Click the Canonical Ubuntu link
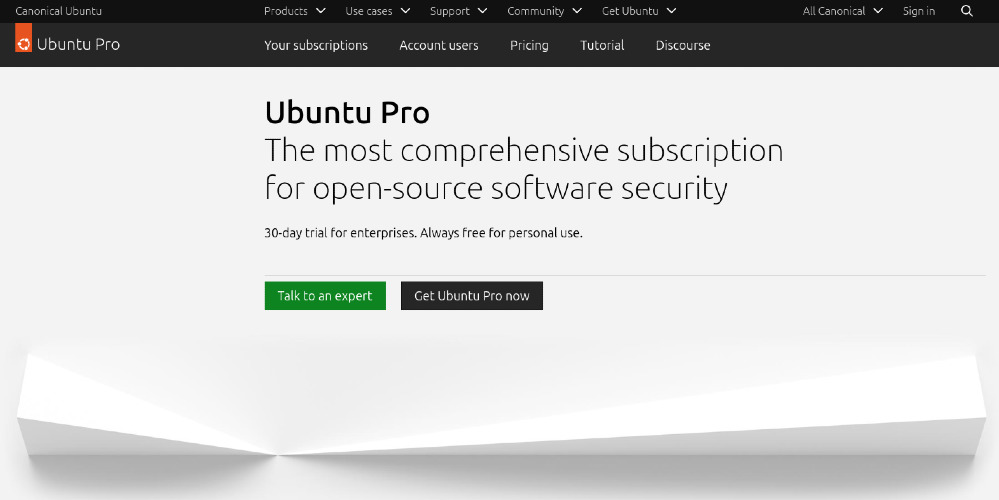This screenshot has height=500, width=999. point(59,11)
